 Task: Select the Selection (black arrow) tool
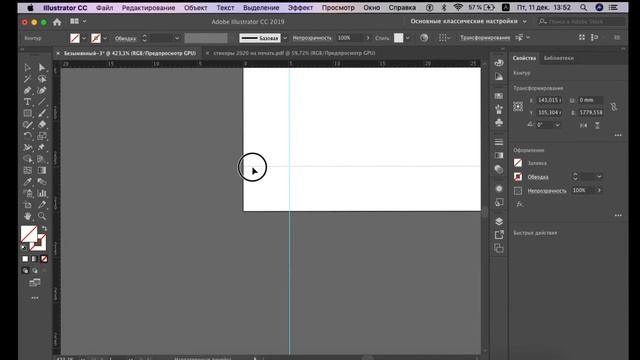pyautogui.click(x=27, y=67)
